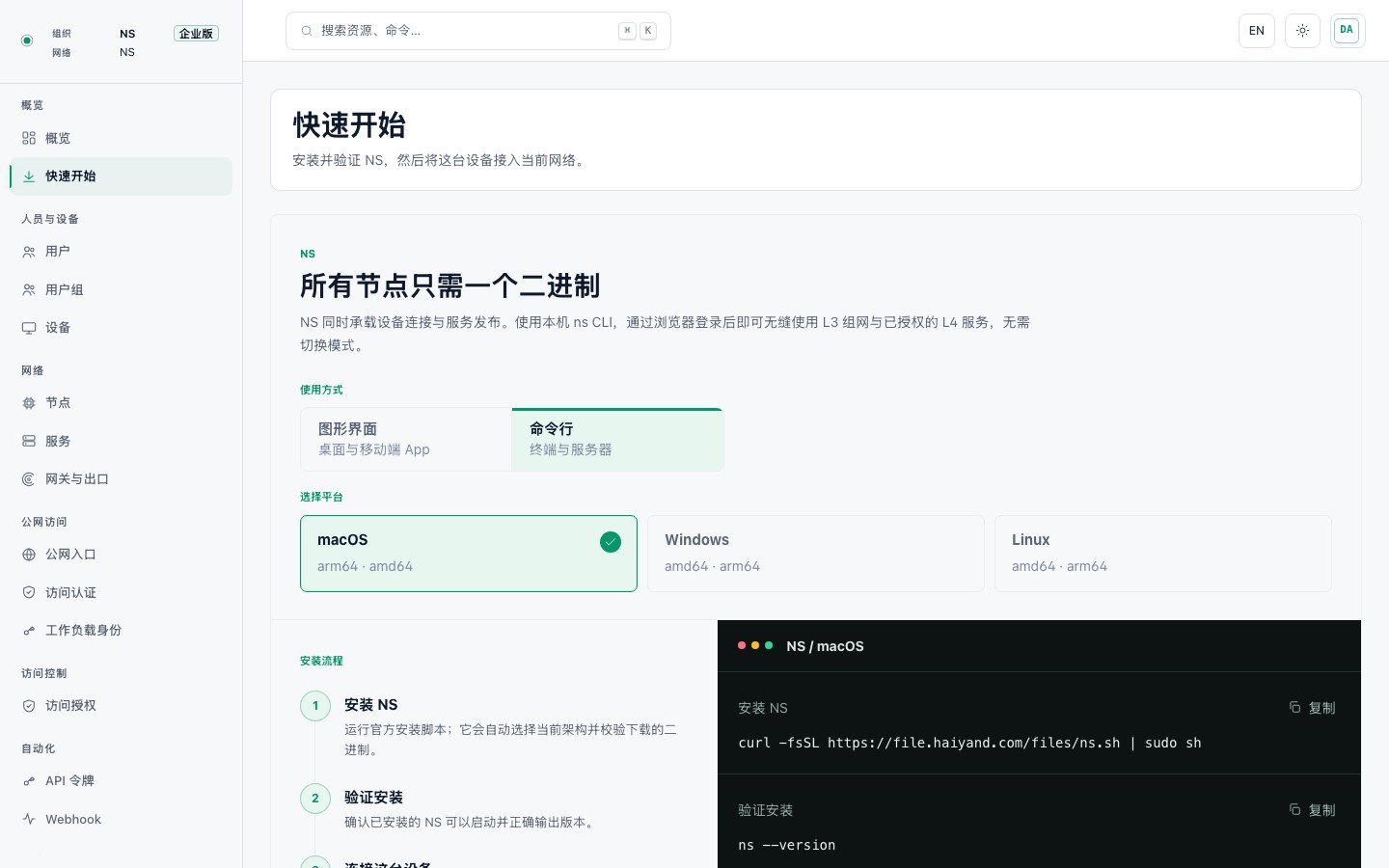Click 复制 next to 安装 NS
The height and width of the screenshot is (868, 1389).
click(1313, 708)
